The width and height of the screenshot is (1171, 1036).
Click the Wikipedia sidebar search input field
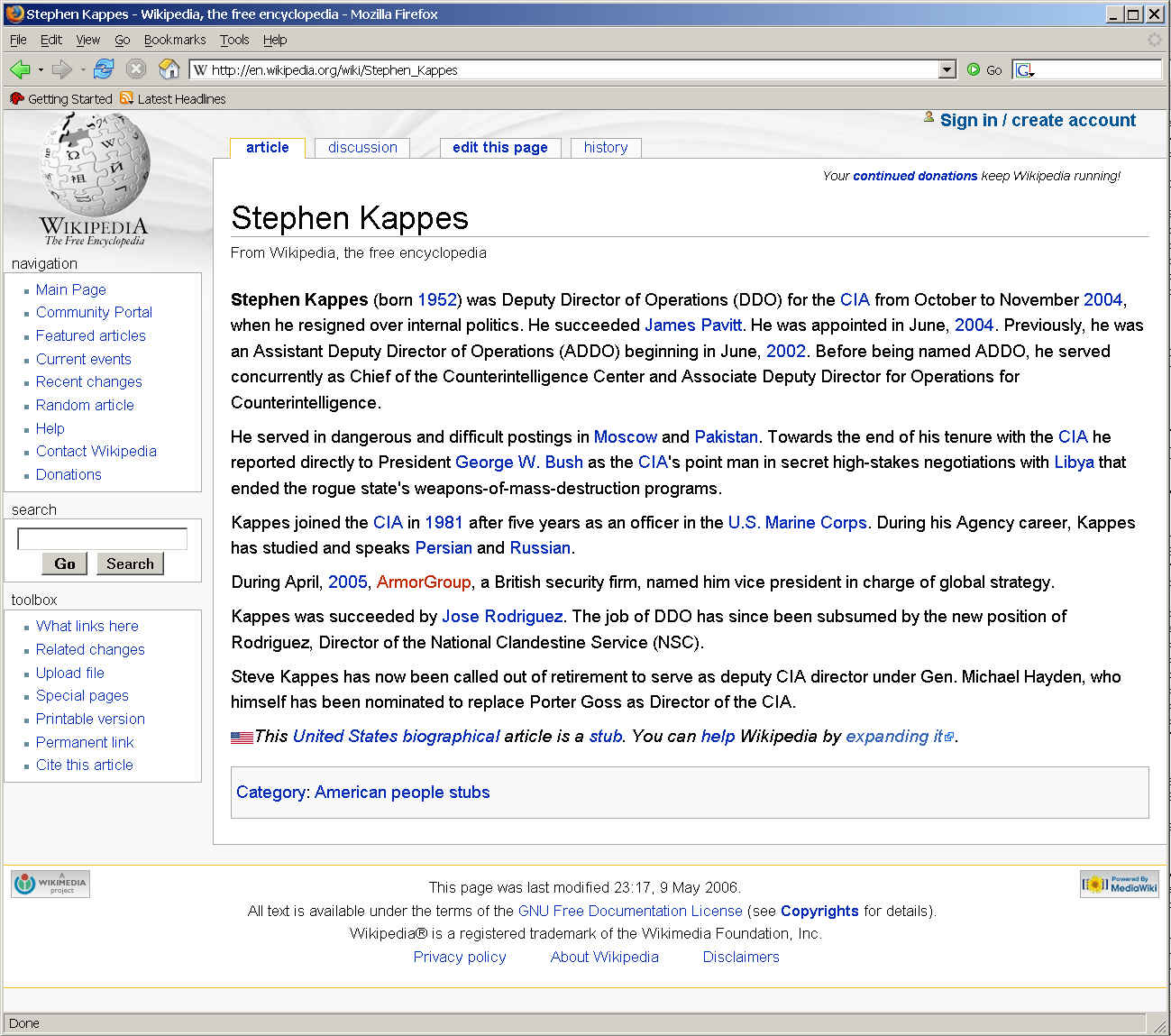pos(103,539)
